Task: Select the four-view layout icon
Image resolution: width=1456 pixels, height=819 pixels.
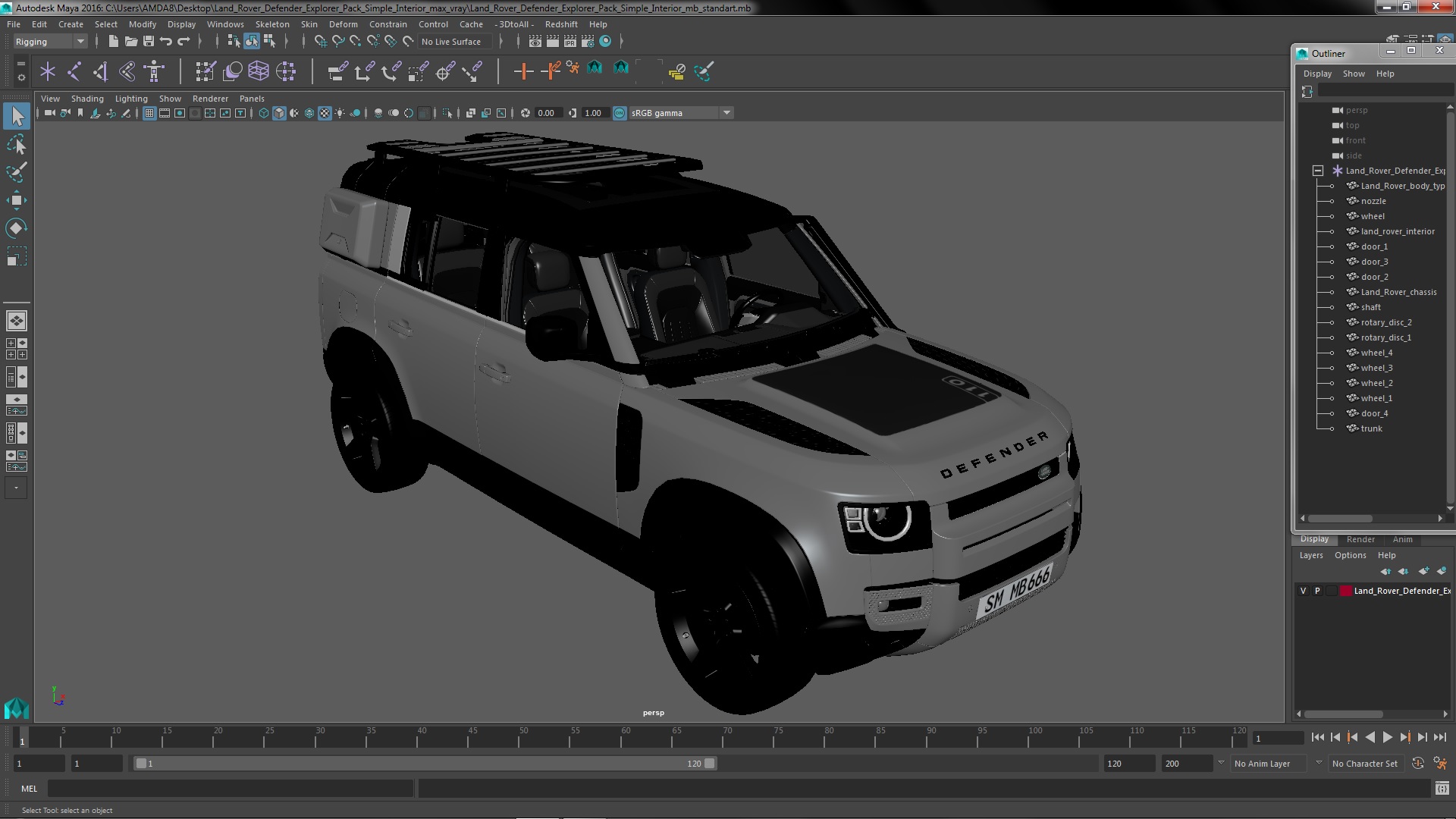Action: [x=17, y=349]
